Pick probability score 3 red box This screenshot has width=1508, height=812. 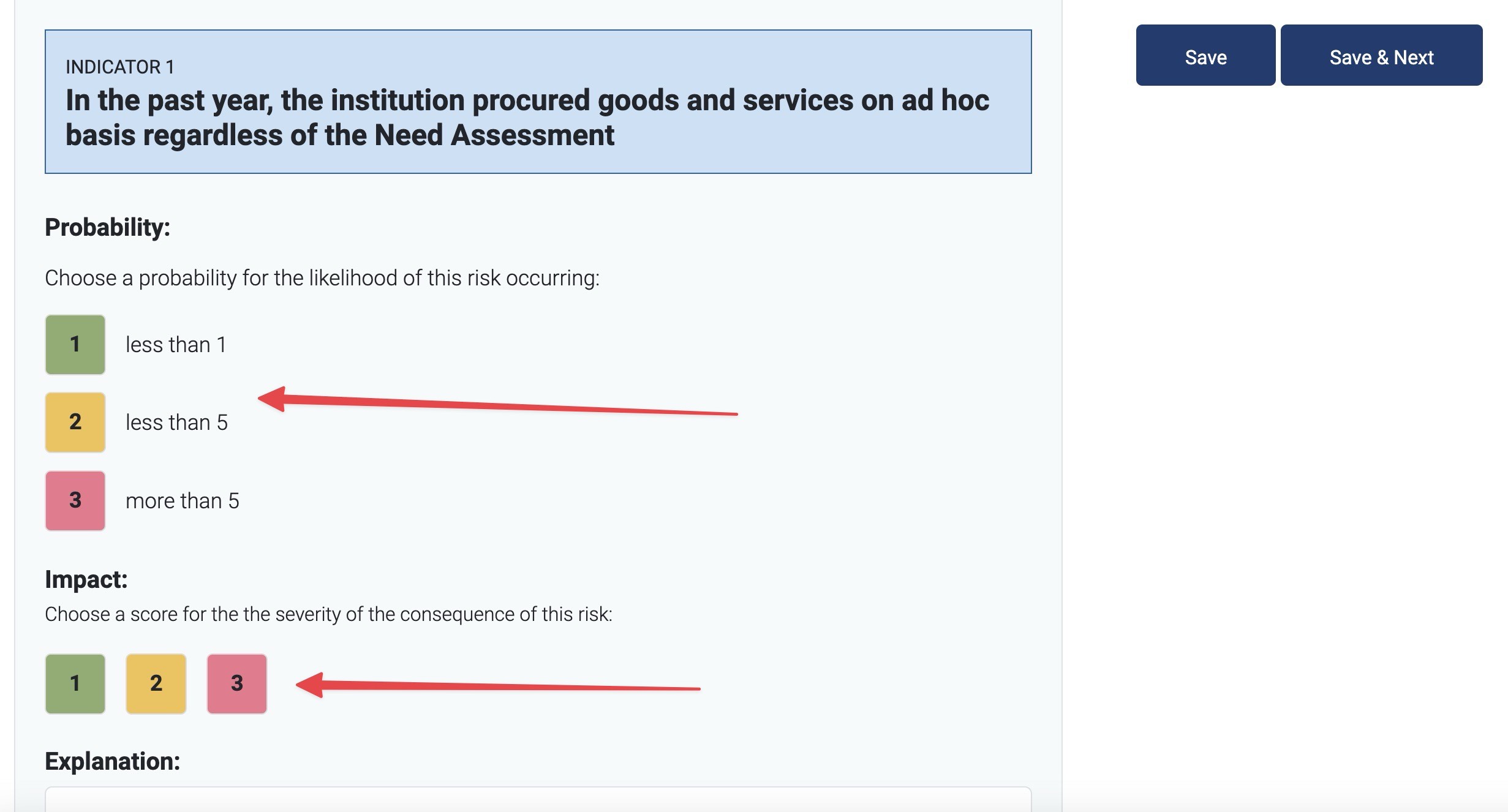coord(75,500)
